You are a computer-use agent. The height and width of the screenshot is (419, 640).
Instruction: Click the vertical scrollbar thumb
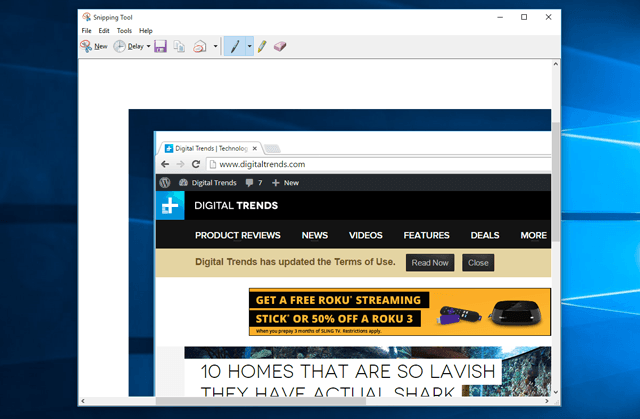(556, 182)
